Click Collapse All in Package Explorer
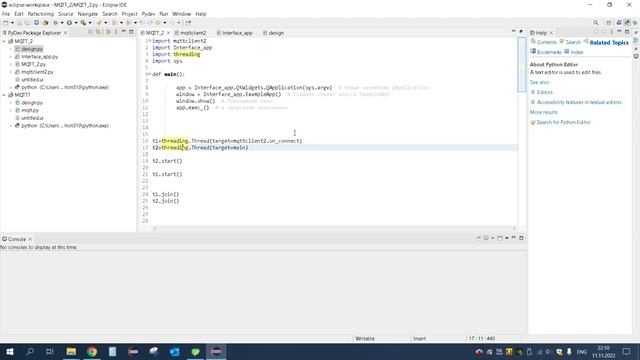The height and width of the screenshot is (360, 640). click(90, 32)
